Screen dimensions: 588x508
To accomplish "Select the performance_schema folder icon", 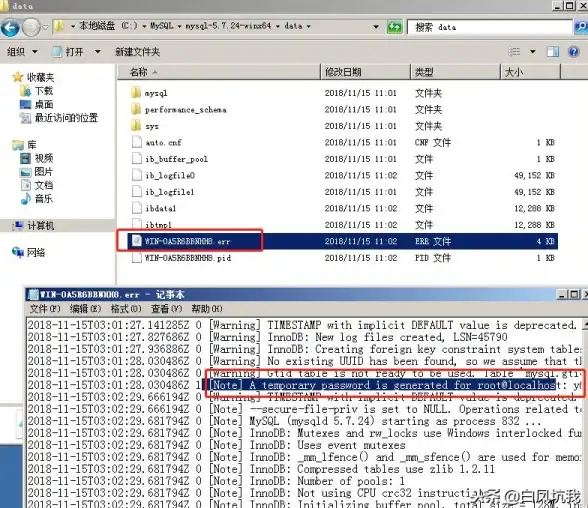I will coord(136,109).
